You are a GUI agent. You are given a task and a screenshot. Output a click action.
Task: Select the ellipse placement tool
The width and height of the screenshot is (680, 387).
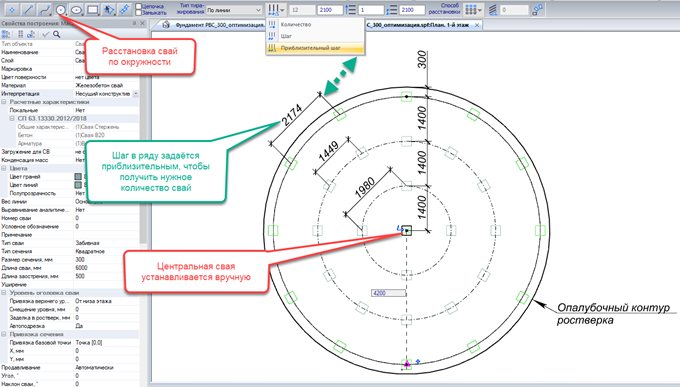pyautogui.click(x=76, y=10)
